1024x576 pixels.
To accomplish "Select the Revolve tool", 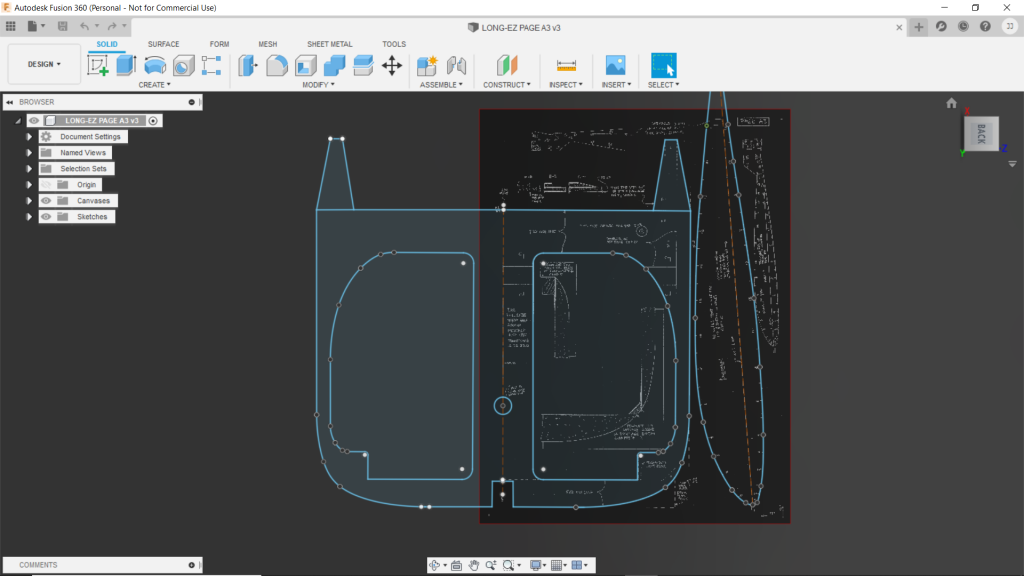I will coord(155,66).
